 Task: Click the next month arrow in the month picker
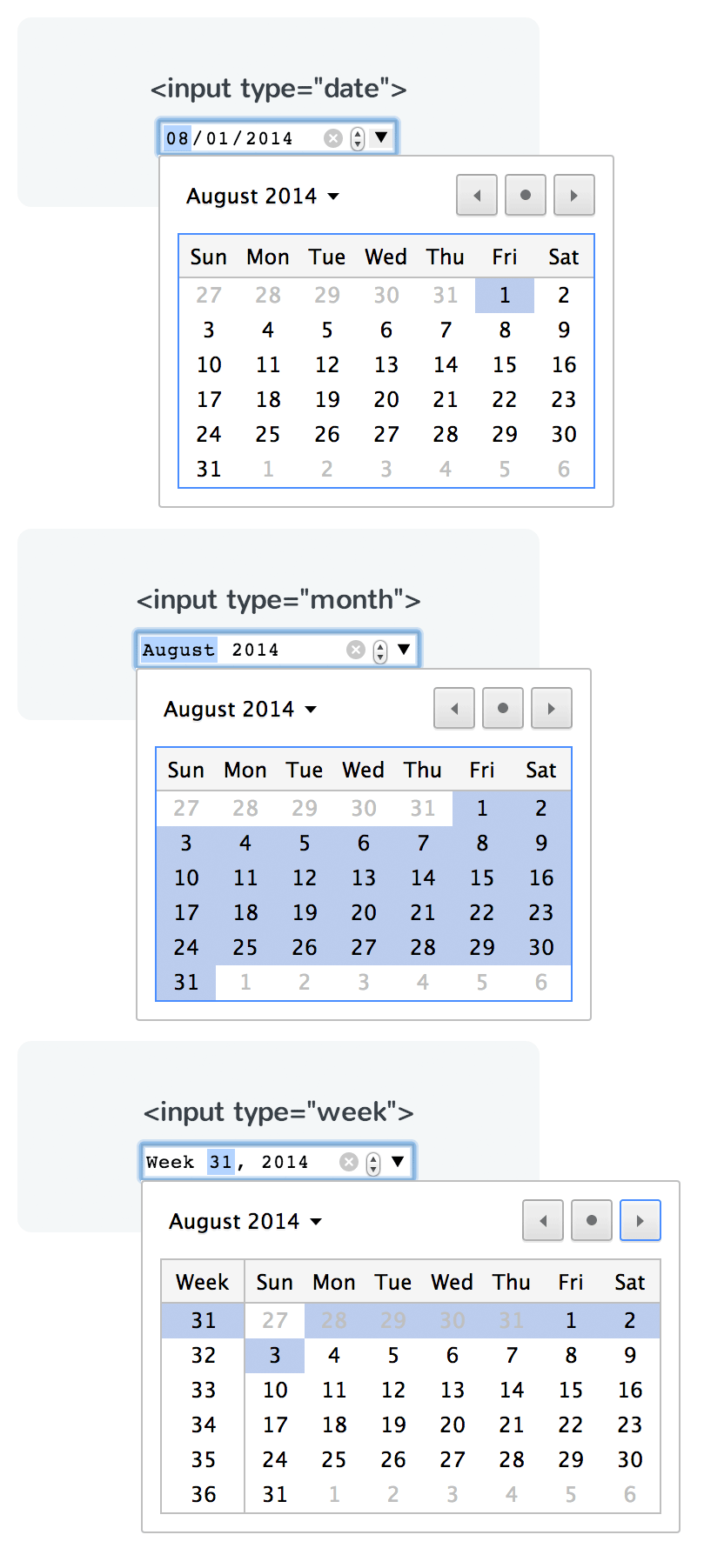(x=551, y=708)
